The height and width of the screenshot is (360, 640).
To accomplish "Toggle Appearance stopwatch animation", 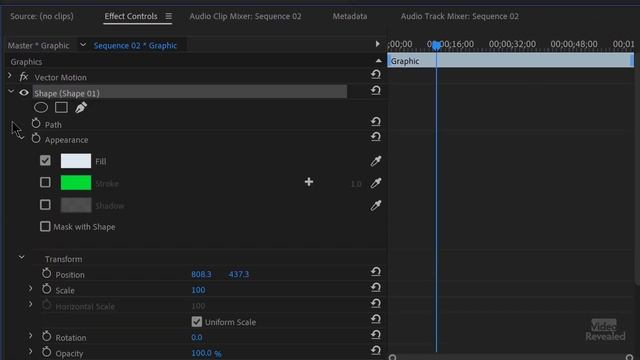I will click(x=36, y=139).
